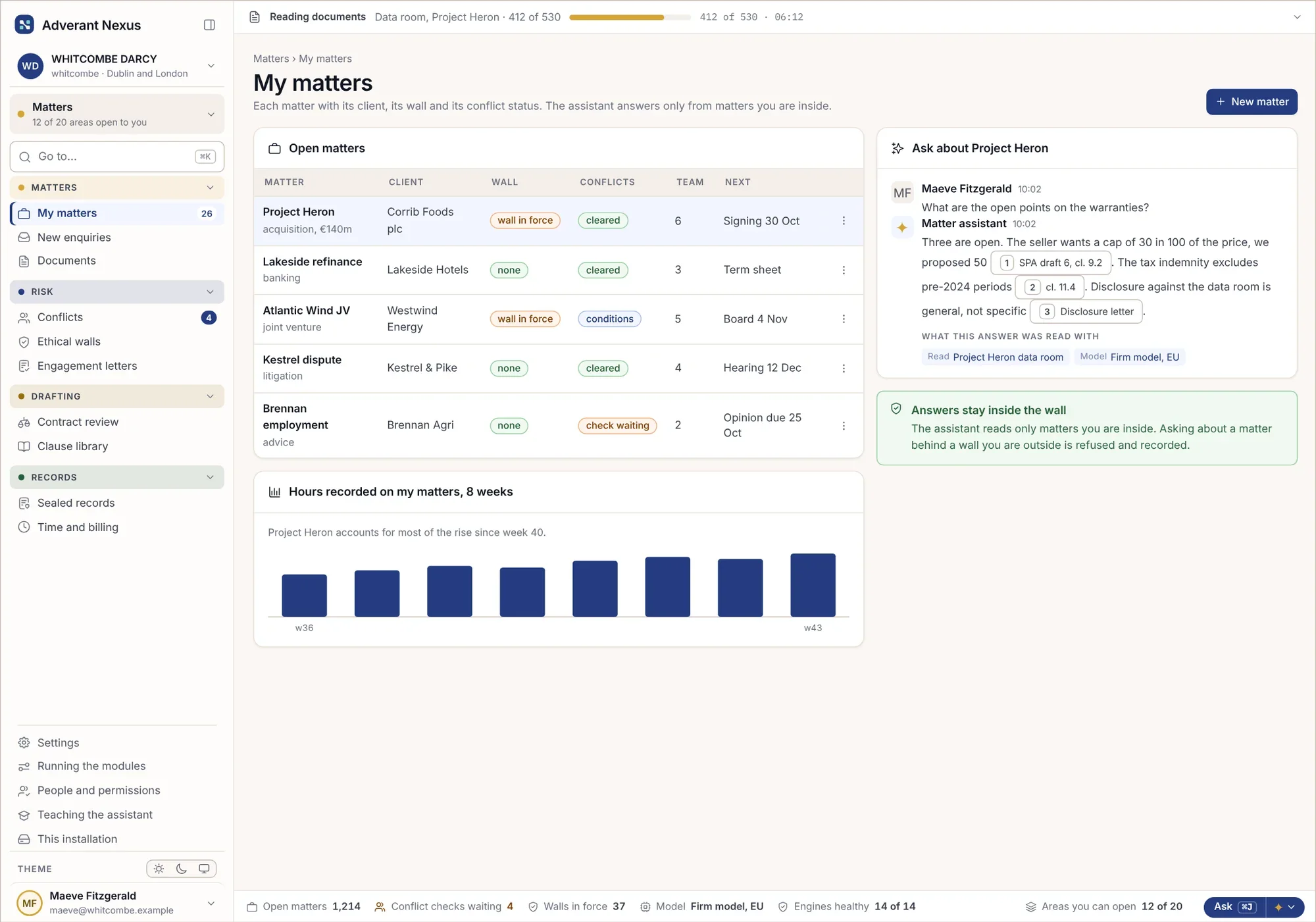1316x922 pixels.
Task: Open Ethical walls in the sidebar
Action: (x=117, y=342)
